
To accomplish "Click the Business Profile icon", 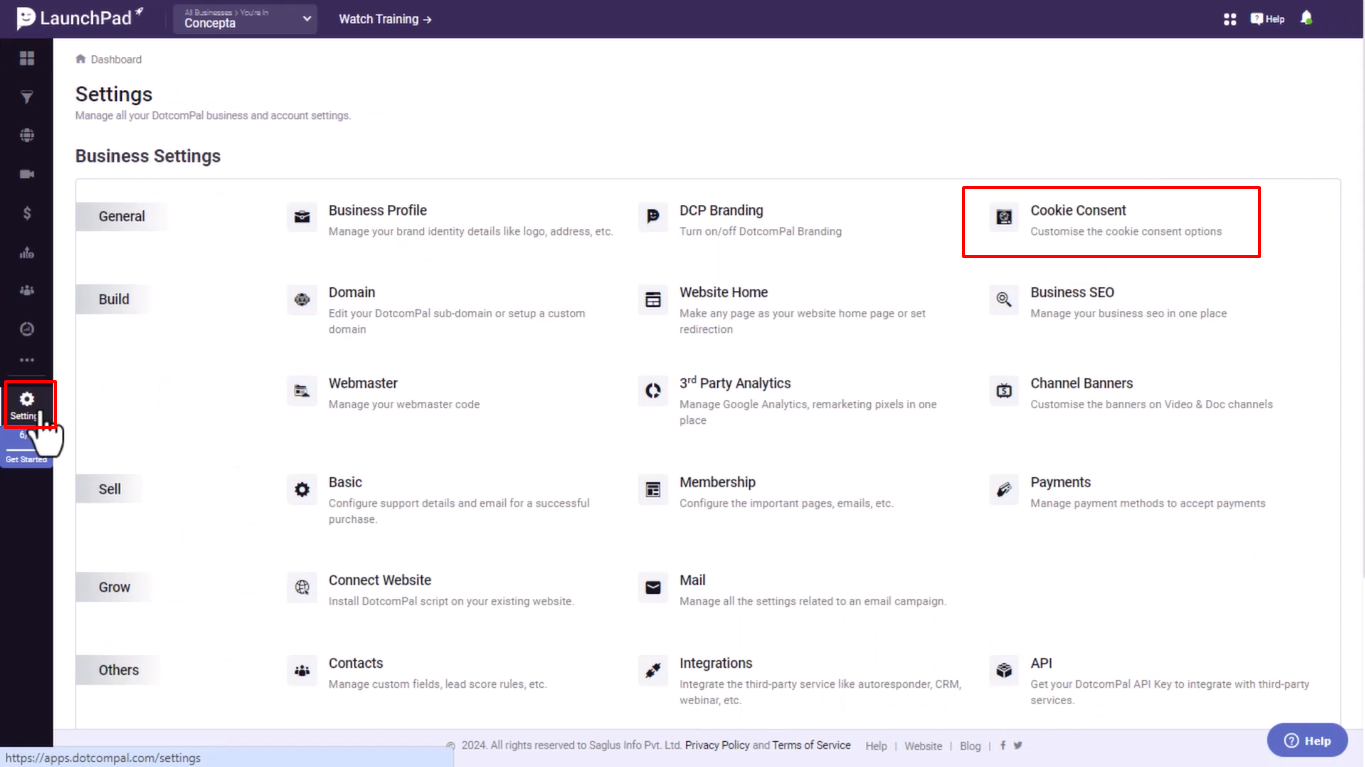I will pyautogui.click(x=302, y=217).
